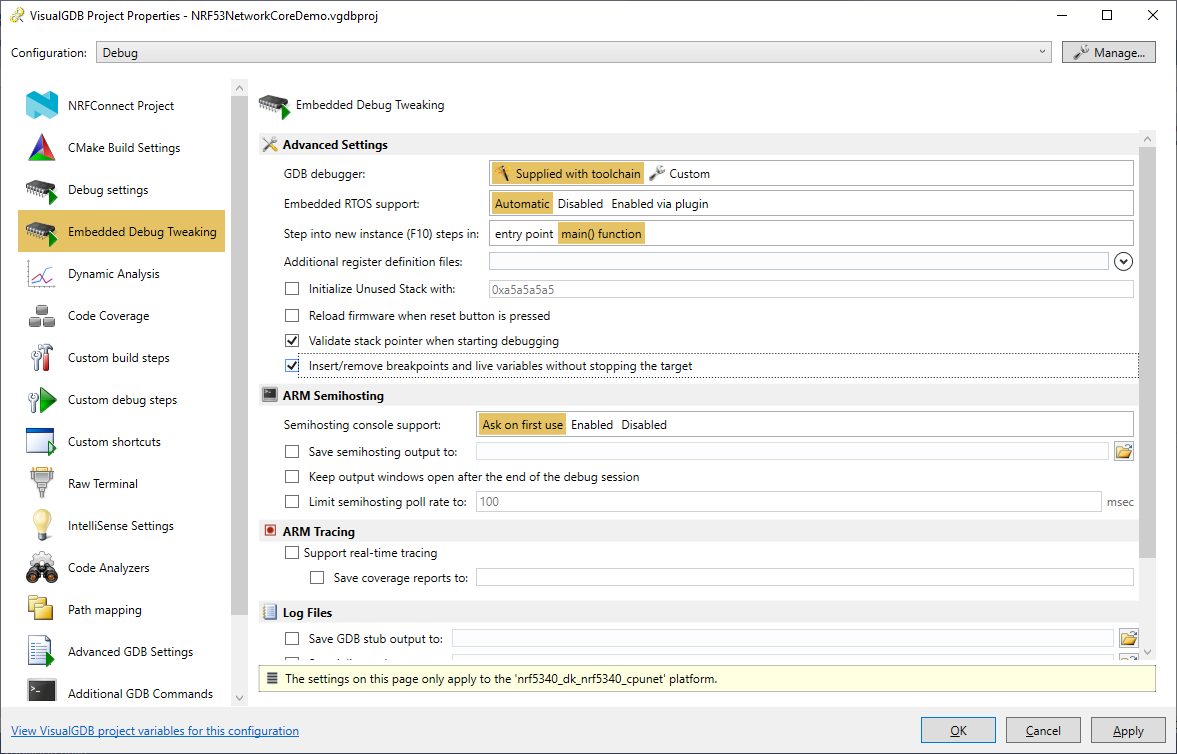Expand the additional register definition files chevron
The width and height of the screenshot is (1177, 754).
tap(1123, 261)
